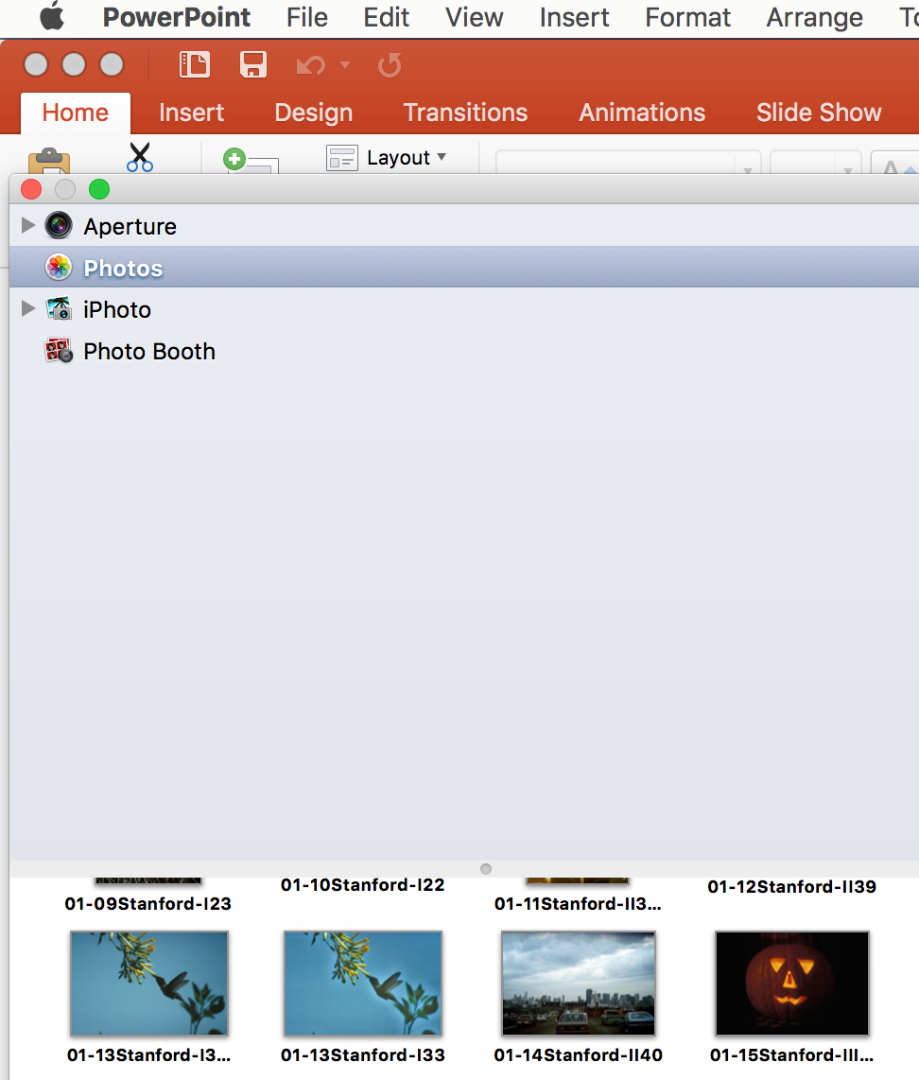Click the pane splitter handle dot

[x=486, y=869]
